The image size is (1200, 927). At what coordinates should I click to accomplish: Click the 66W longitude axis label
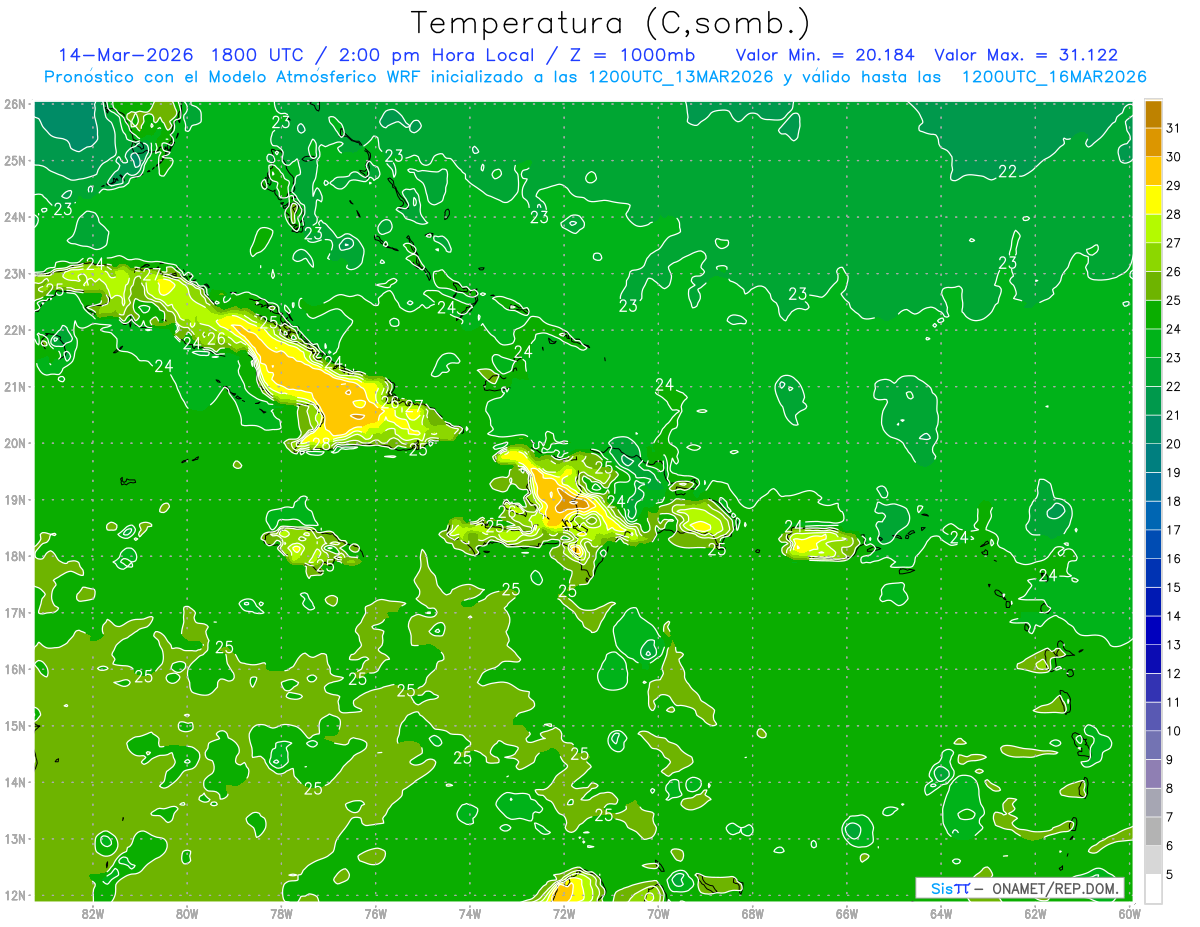point(847,913)
